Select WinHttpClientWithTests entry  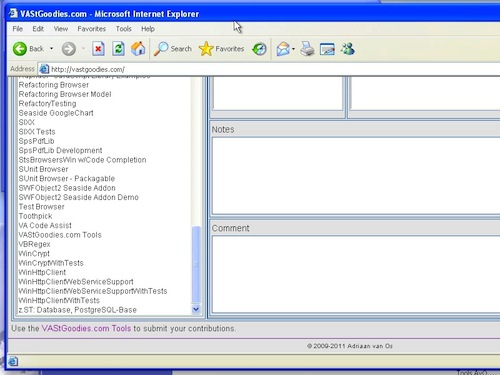pos(59,300)
